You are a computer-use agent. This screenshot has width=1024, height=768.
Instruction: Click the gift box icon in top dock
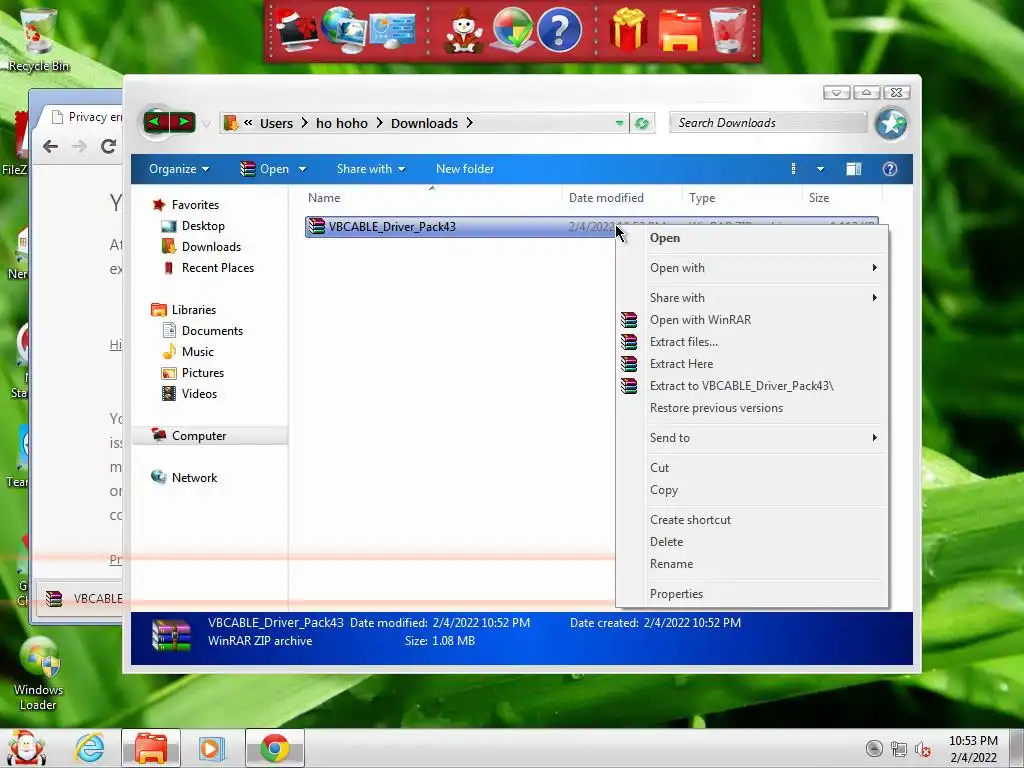point(628,29)
